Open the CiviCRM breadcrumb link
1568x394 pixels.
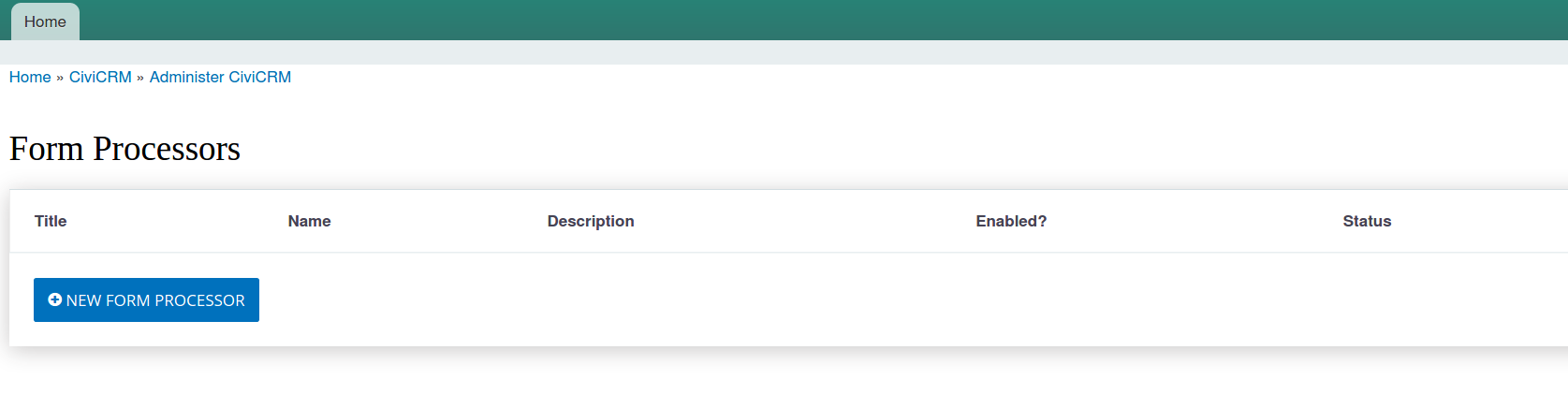click(x=100, y=77)
